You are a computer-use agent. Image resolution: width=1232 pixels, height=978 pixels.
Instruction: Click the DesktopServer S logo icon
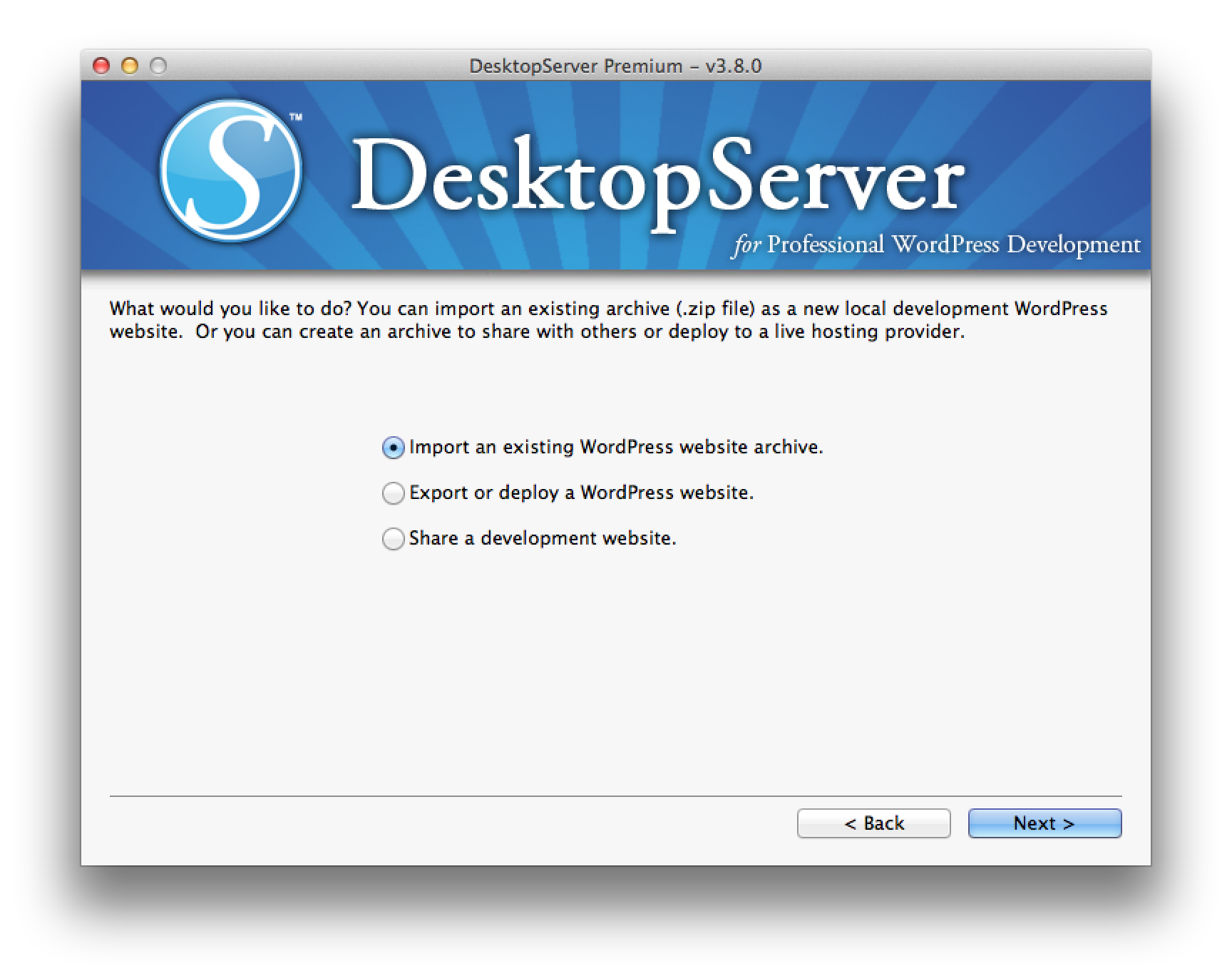[x=230, y=170]
